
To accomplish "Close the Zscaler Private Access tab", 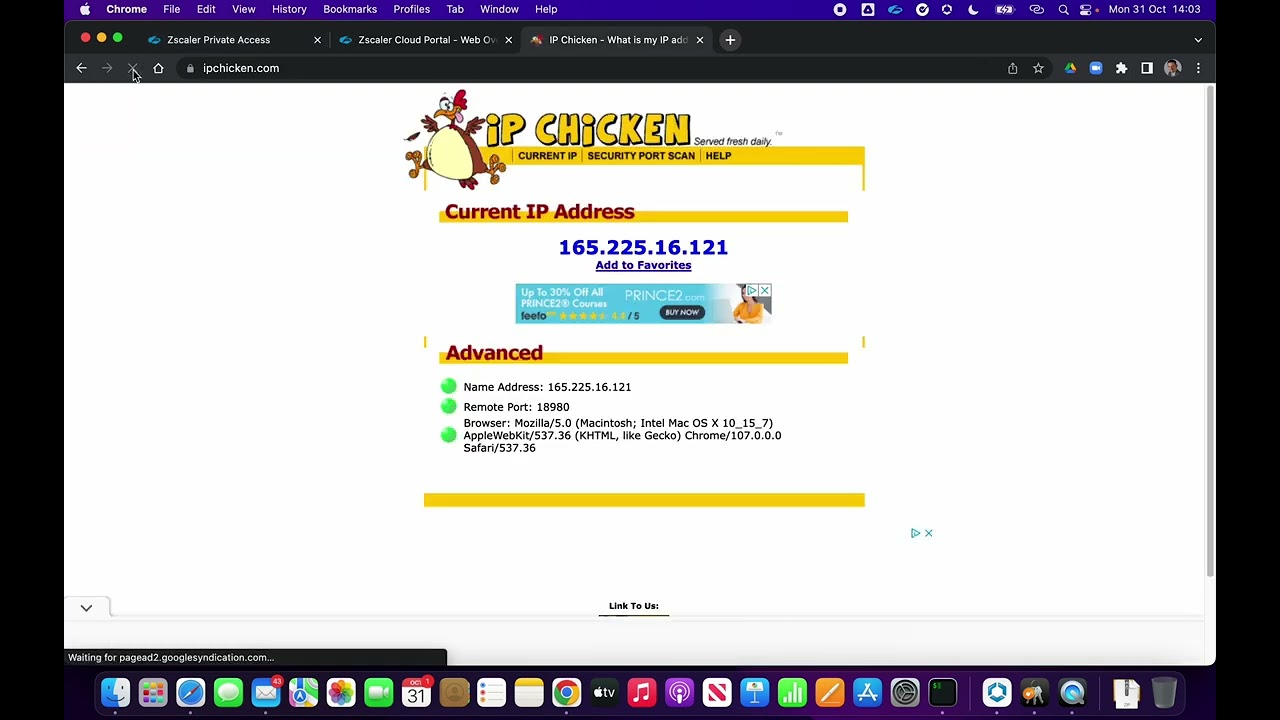I will 317,40.
